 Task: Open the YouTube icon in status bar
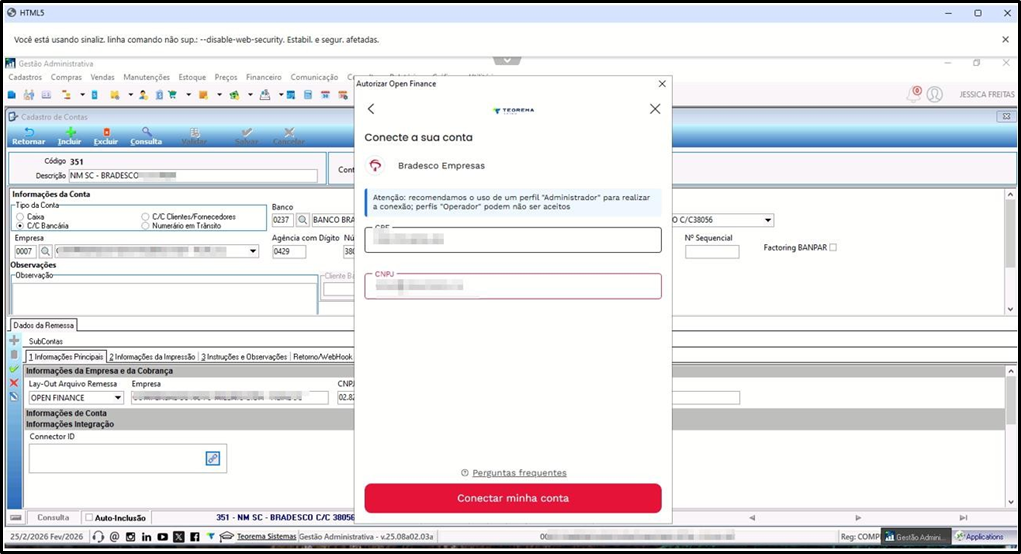[x=162, y=537]
